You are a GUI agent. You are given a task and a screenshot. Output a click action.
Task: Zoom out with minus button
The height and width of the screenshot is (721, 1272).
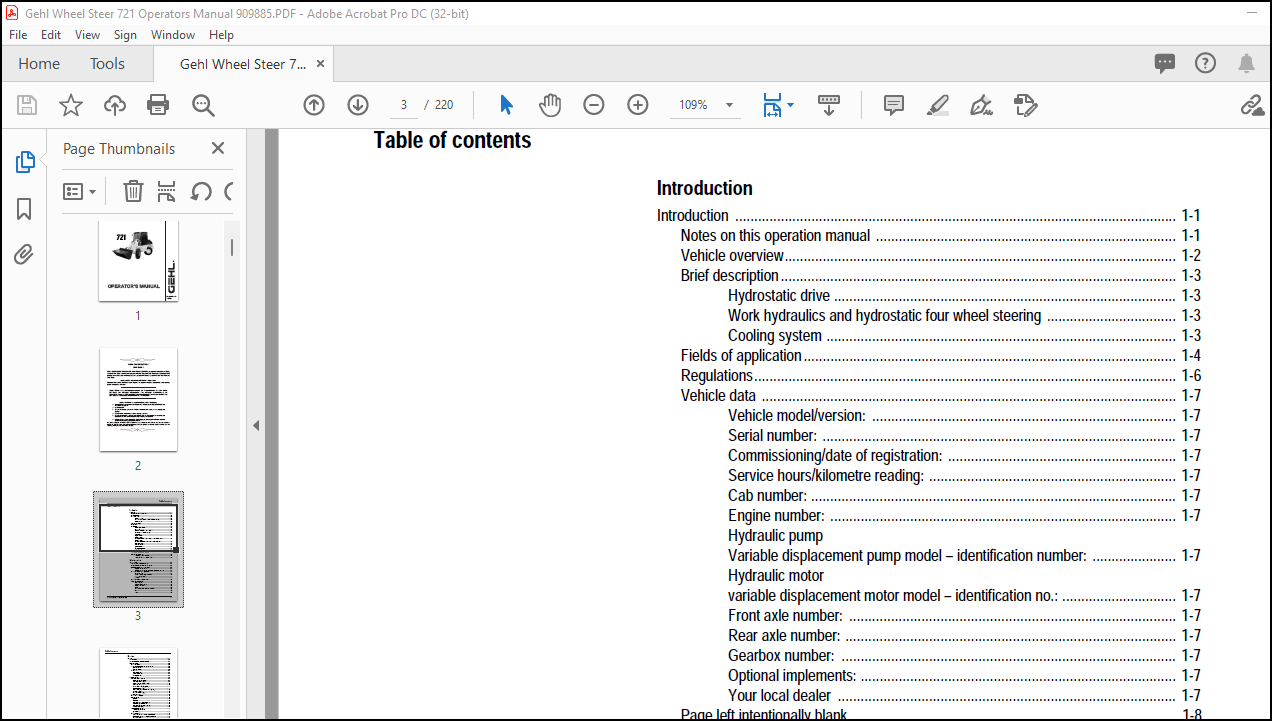pos(594,105)
